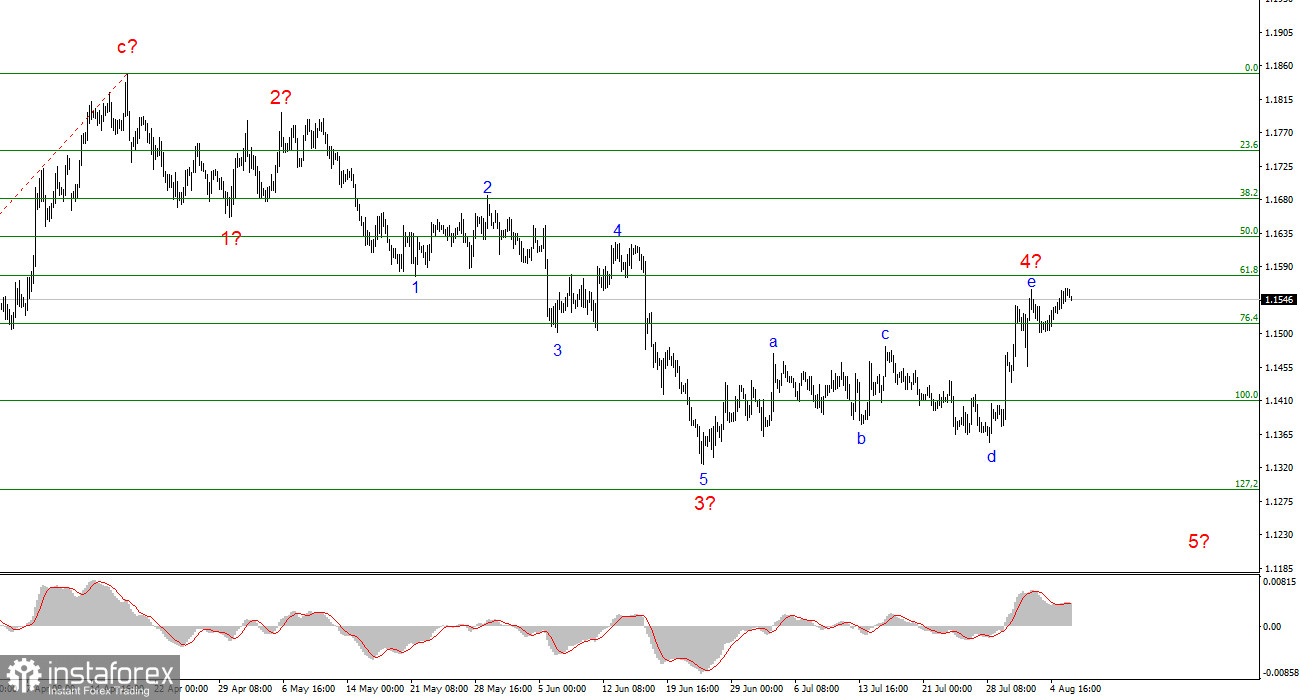Select the blue "3" subwave label
This screenshot has height=700, width=1300.
pyautogui.click(x=557, y=350)
